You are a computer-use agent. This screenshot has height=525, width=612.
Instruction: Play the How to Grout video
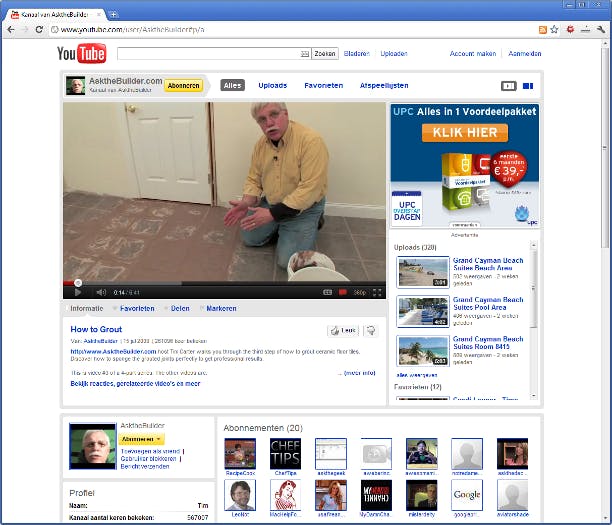(78, 292)
